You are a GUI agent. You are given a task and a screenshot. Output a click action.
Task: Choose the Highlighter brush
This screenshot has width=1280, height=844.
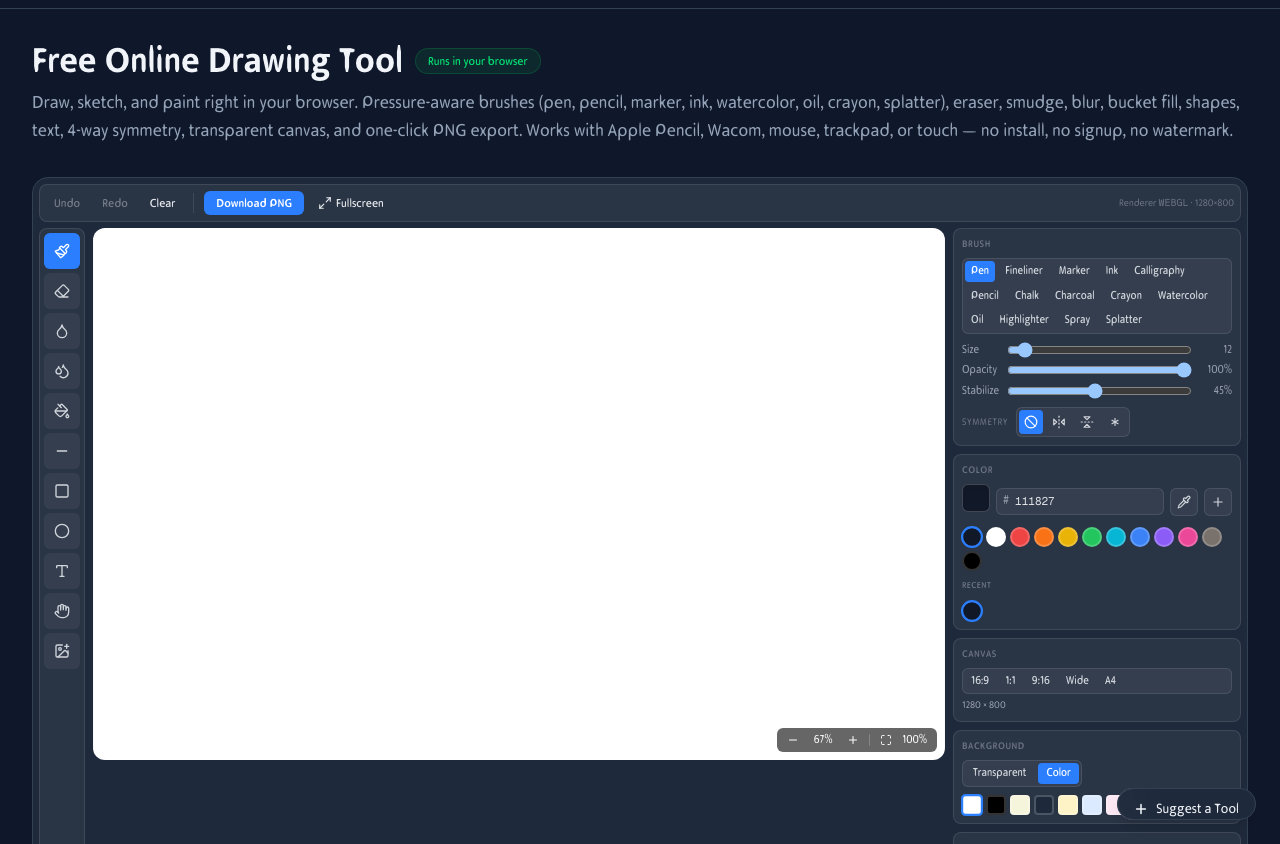[1024, 320]
